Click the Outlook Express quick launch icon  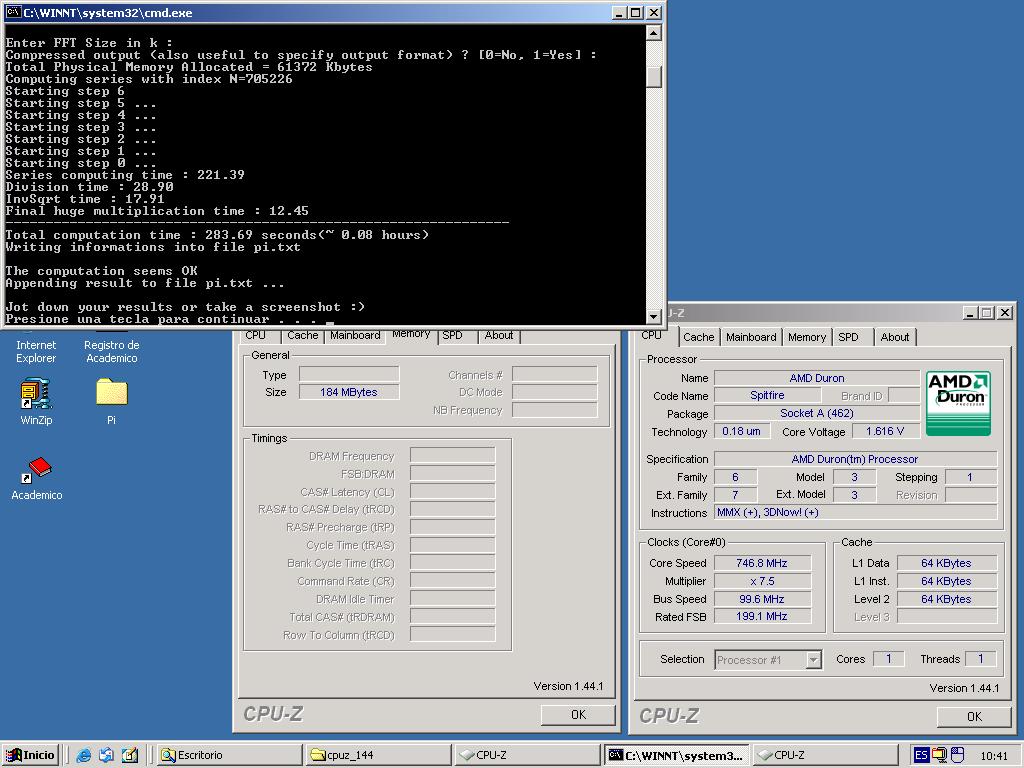(106, 756)
